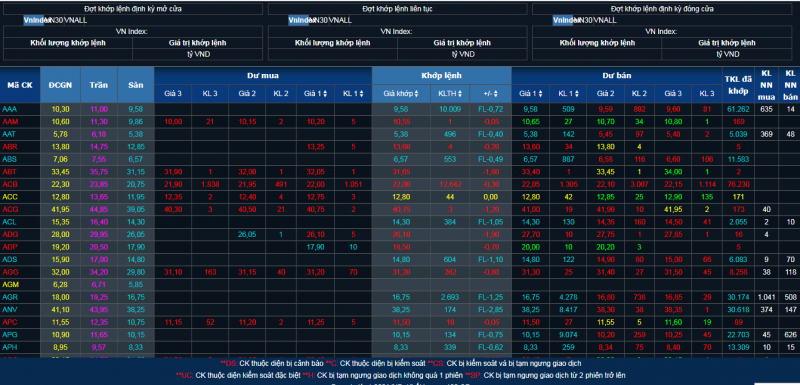The height and width of the screenshot is (385, 800).
Task: Sort Dư mua KL 1 column arrows
Action: click(x=362, y=94)
